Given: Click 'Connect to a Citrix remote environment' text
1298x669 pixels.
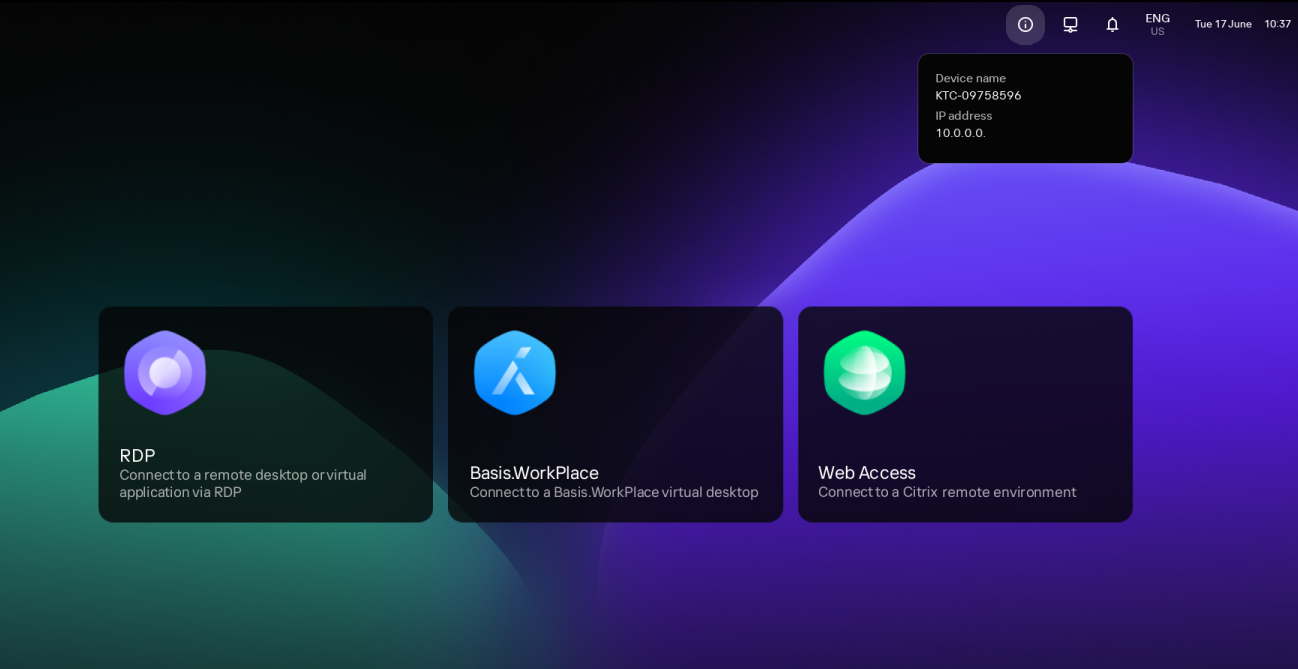Looking at the screenshot, I should [x=947, y=492].
